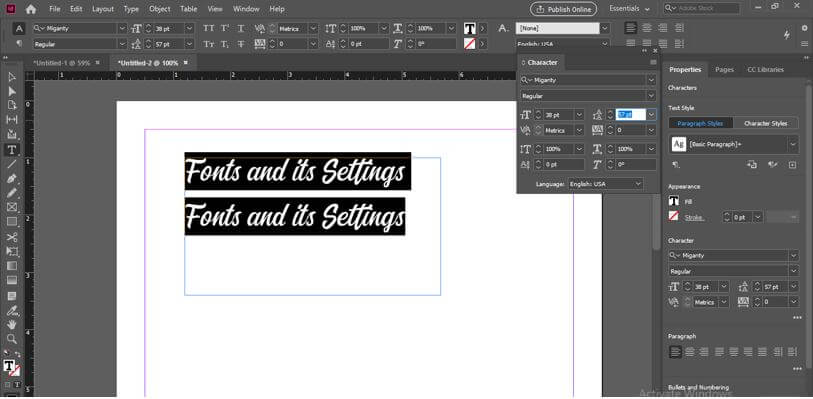
Task: Select the Gradient Feather tool
Action: 12,281
